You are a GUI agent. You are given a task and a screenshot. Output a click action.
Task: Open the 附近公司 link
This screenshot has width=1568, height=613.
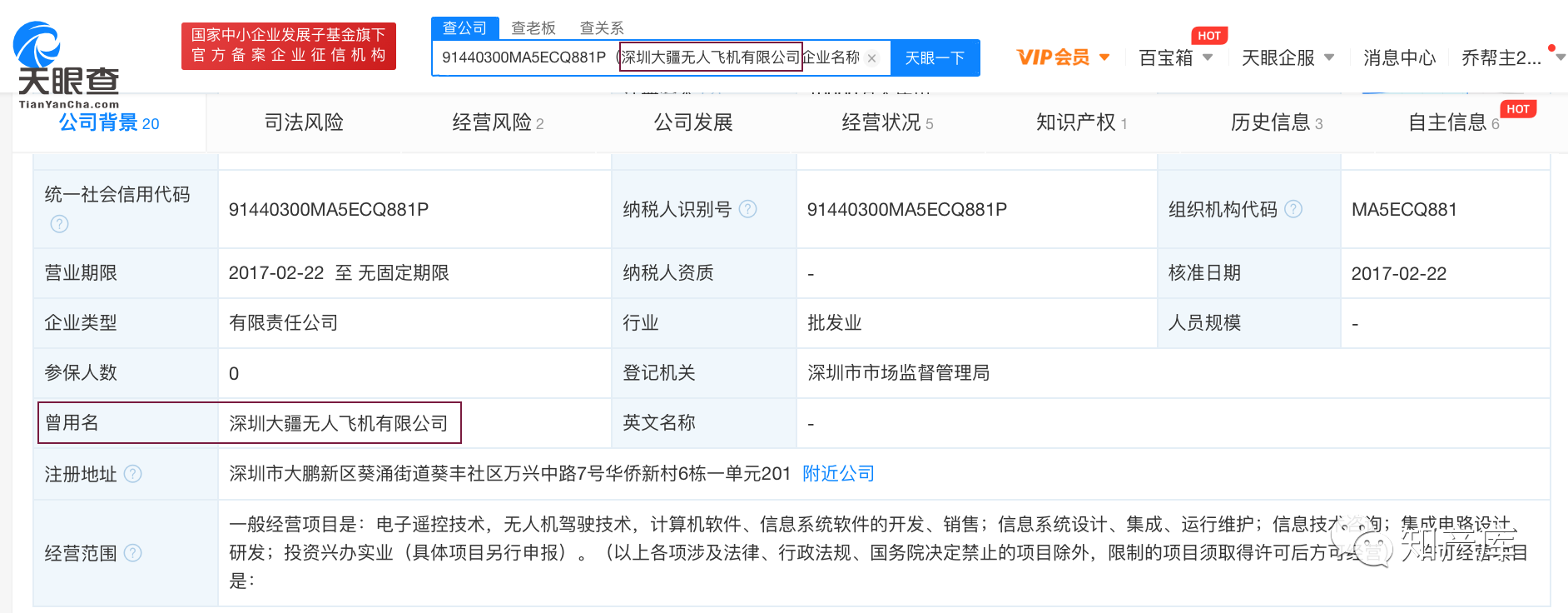838,474
